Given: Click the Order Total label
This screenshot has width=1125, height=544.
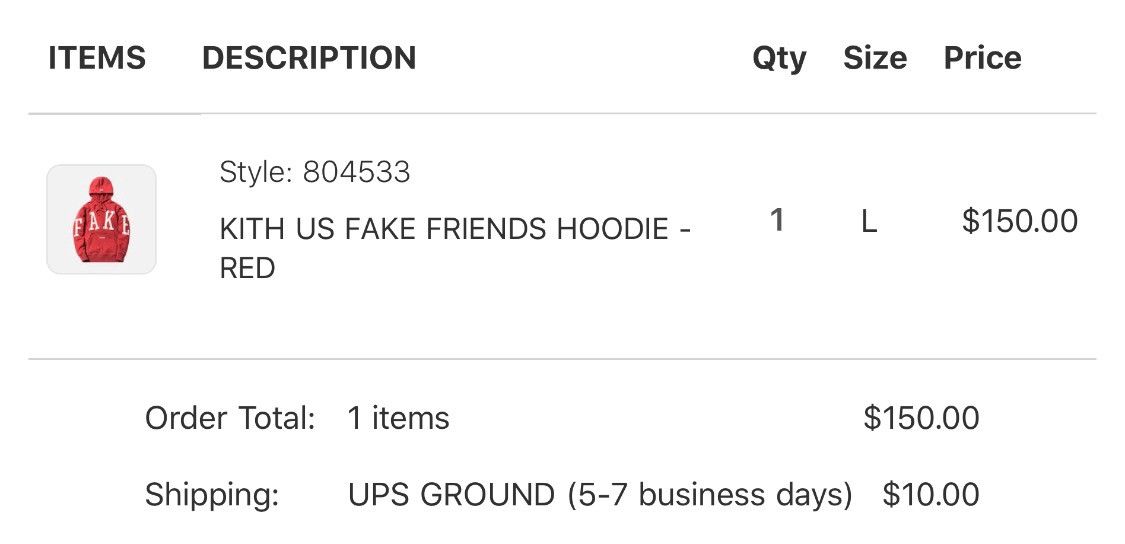Looking at the screenshot, I should [230, 418].
